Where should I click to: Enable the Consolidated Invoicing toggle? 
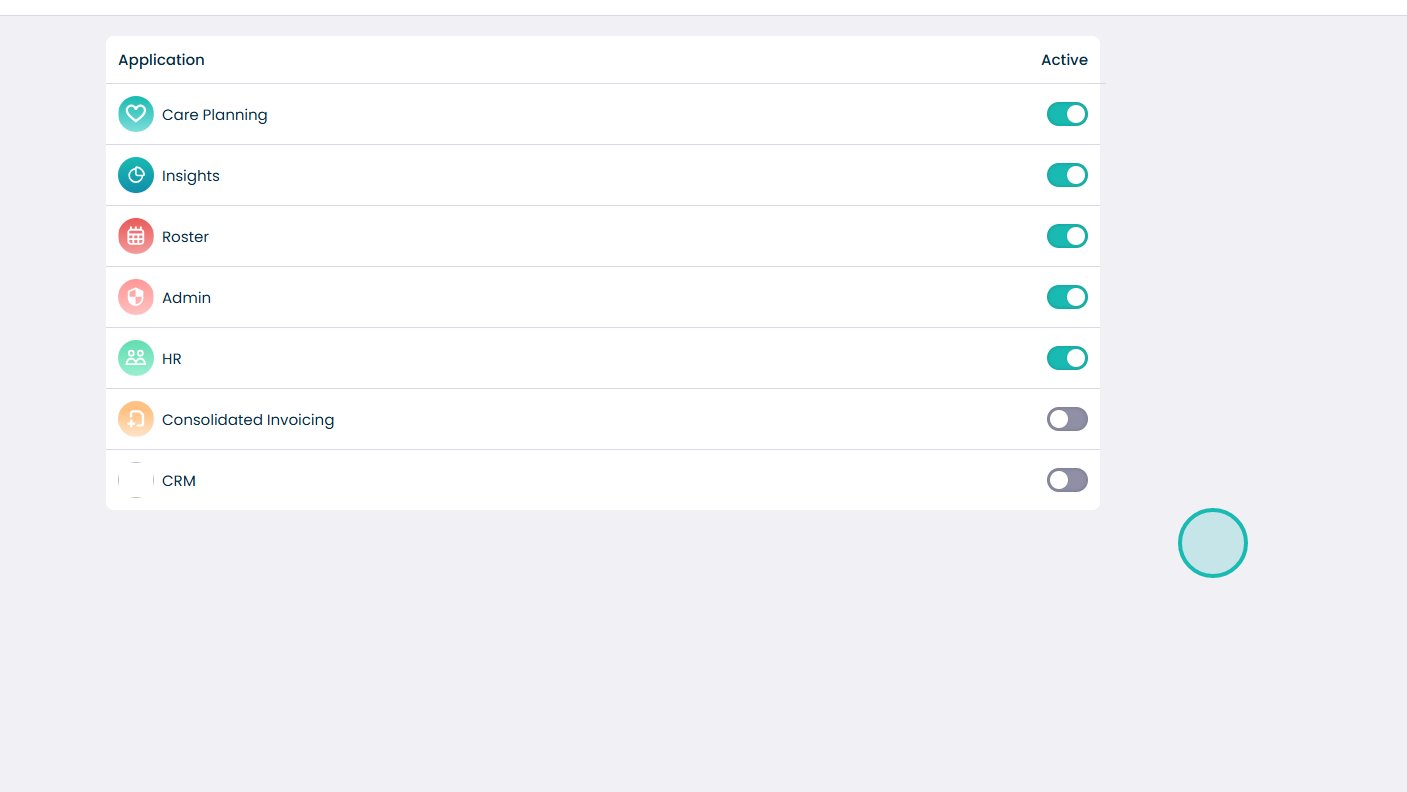pos(1067,419)
